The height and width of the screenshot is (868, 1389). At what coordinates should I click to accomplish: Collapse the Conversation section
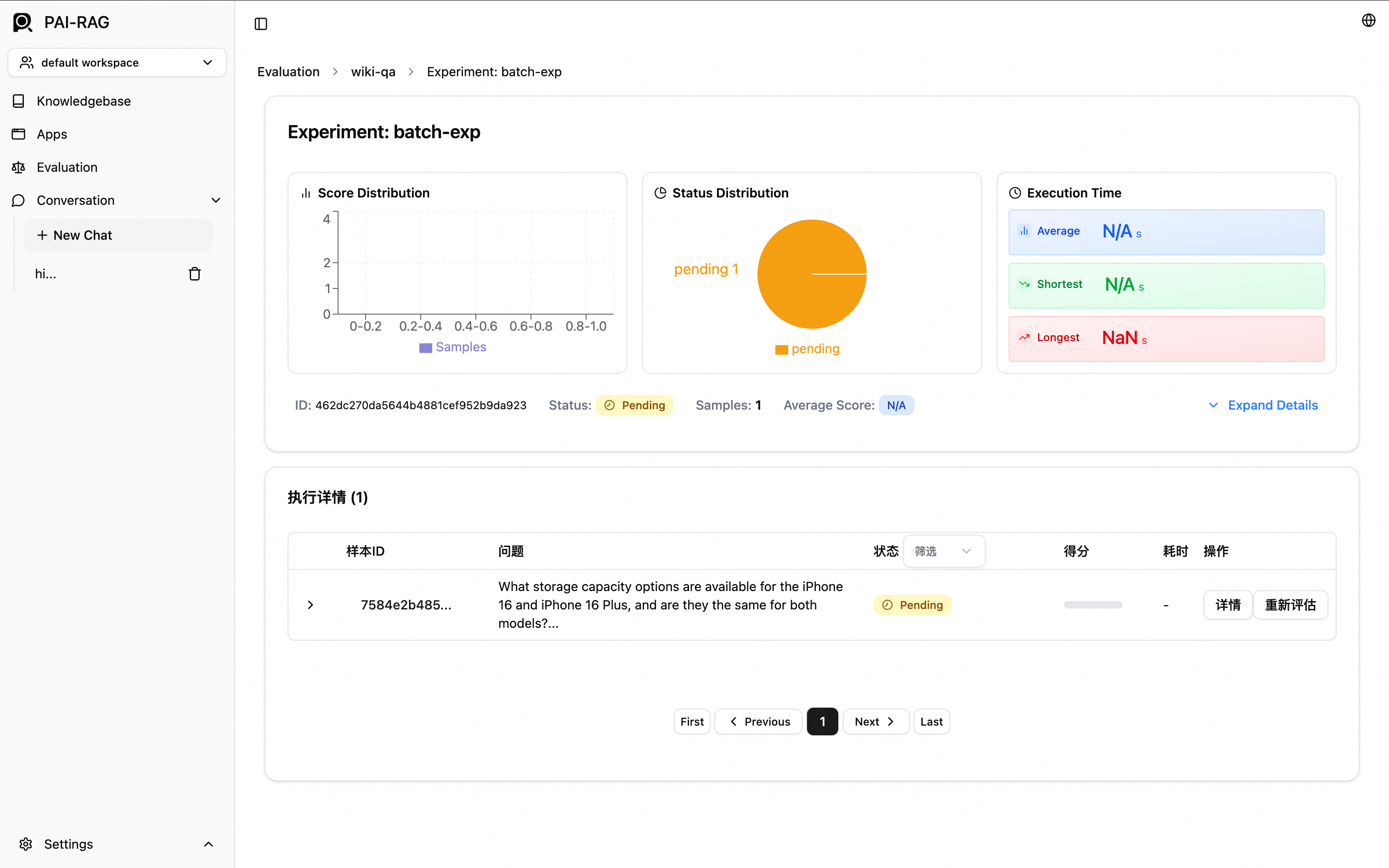coord(216,200)
